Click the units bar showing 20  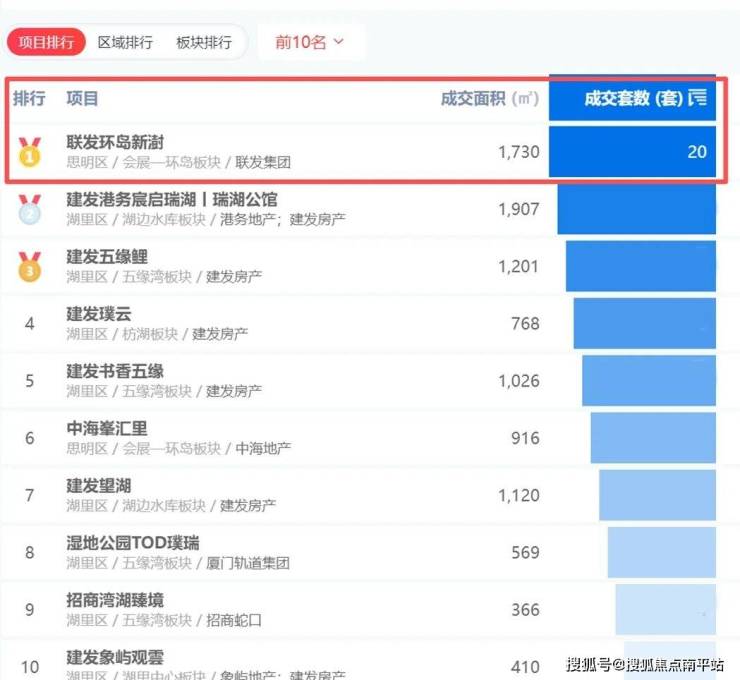[x=632, y=151]
